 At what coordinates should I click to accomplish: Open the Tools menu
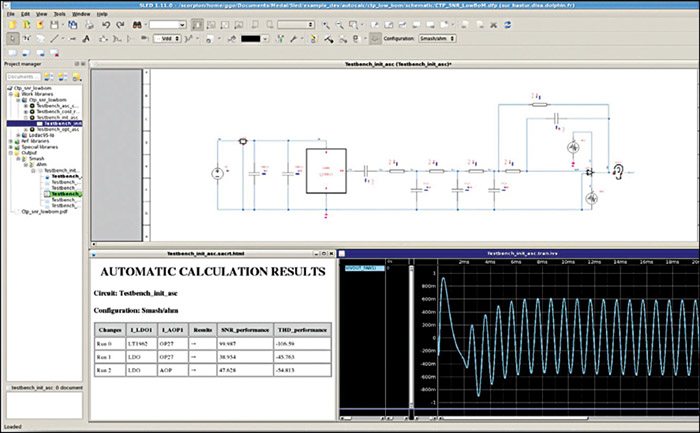click(59, 14)
